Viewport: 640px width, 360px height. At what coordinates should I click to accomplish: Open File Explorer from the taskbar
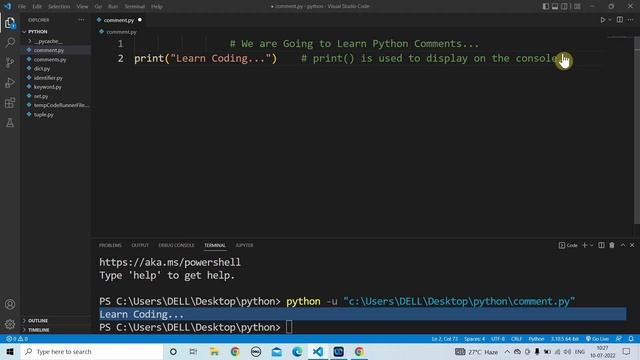[214, 351]
